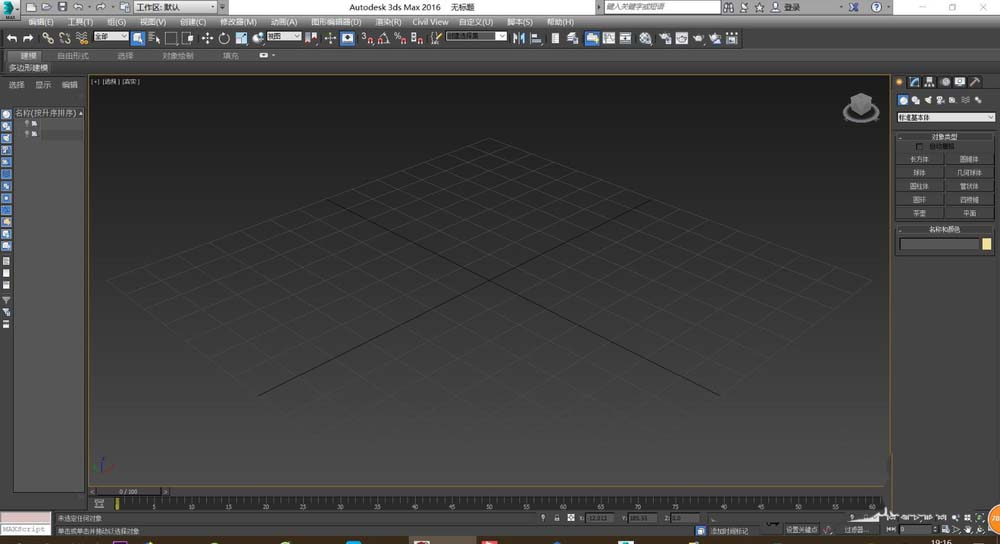Expand the named selection sets dropdown
This screenshot has width=1000, height=544.
tap(501, 36)
